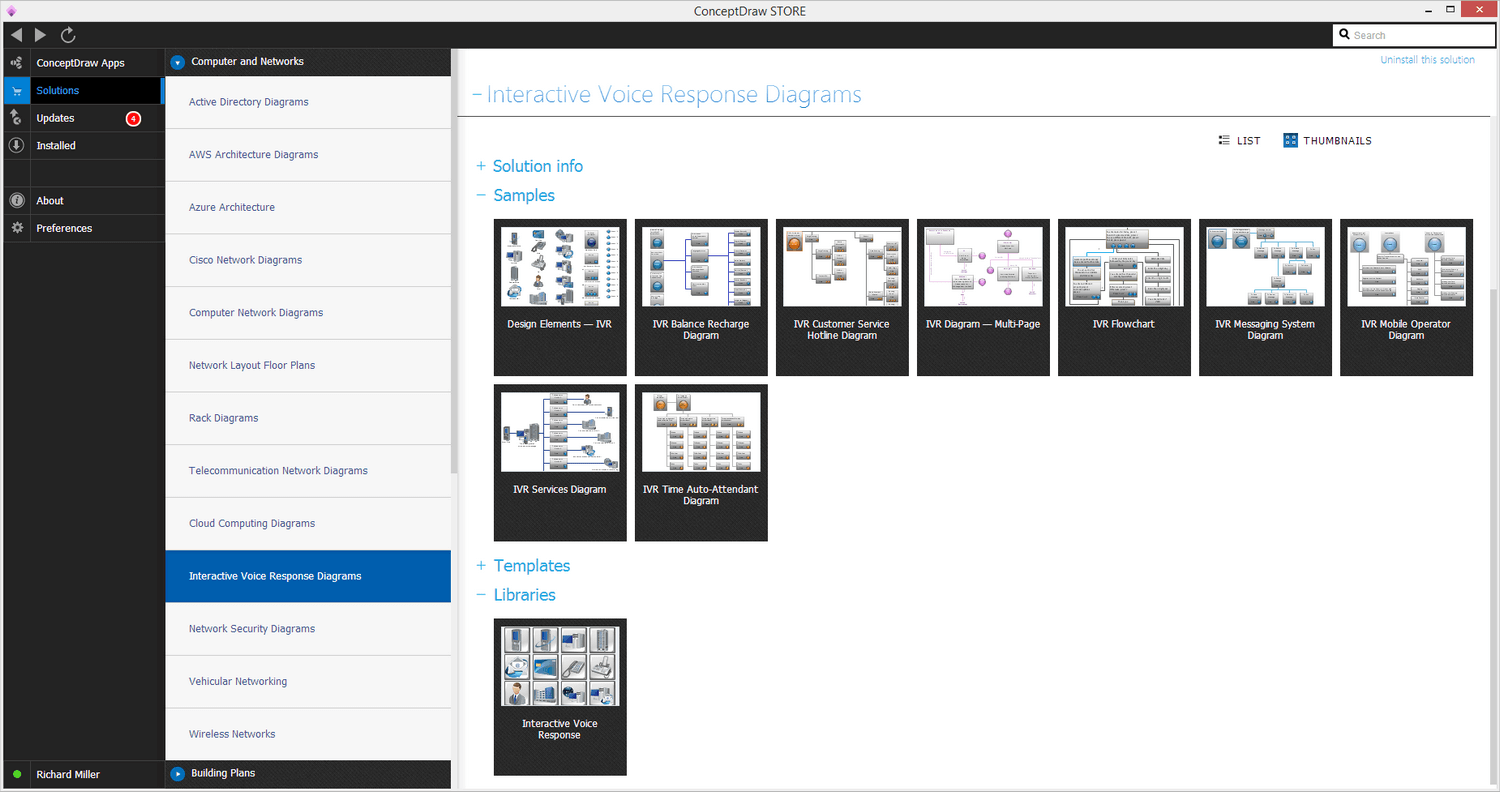Viewport: 1500px width, 792px height.
Task: Open IVR Services Diagram sample
Action: 560,463
